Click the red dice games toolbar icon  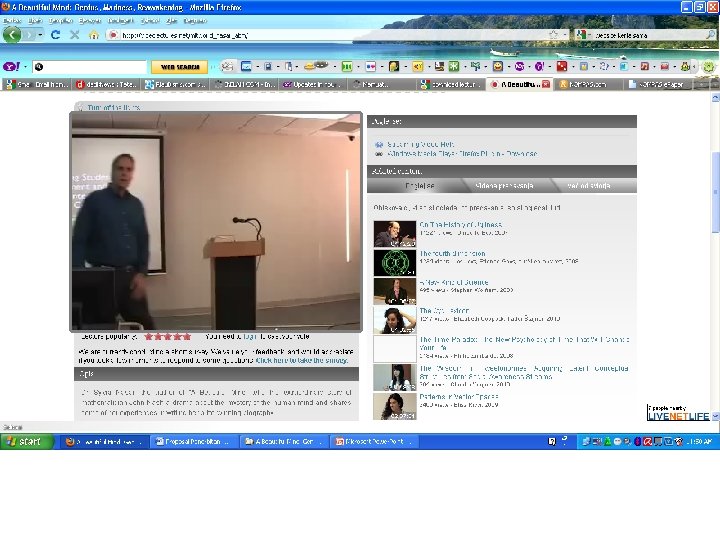(x=562, y=67)
